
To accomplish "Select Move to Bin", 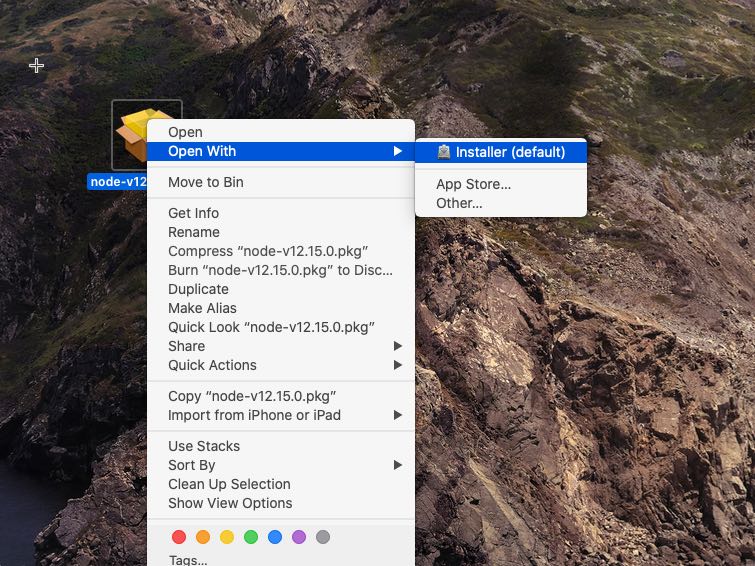I will [x=281, y=182].
